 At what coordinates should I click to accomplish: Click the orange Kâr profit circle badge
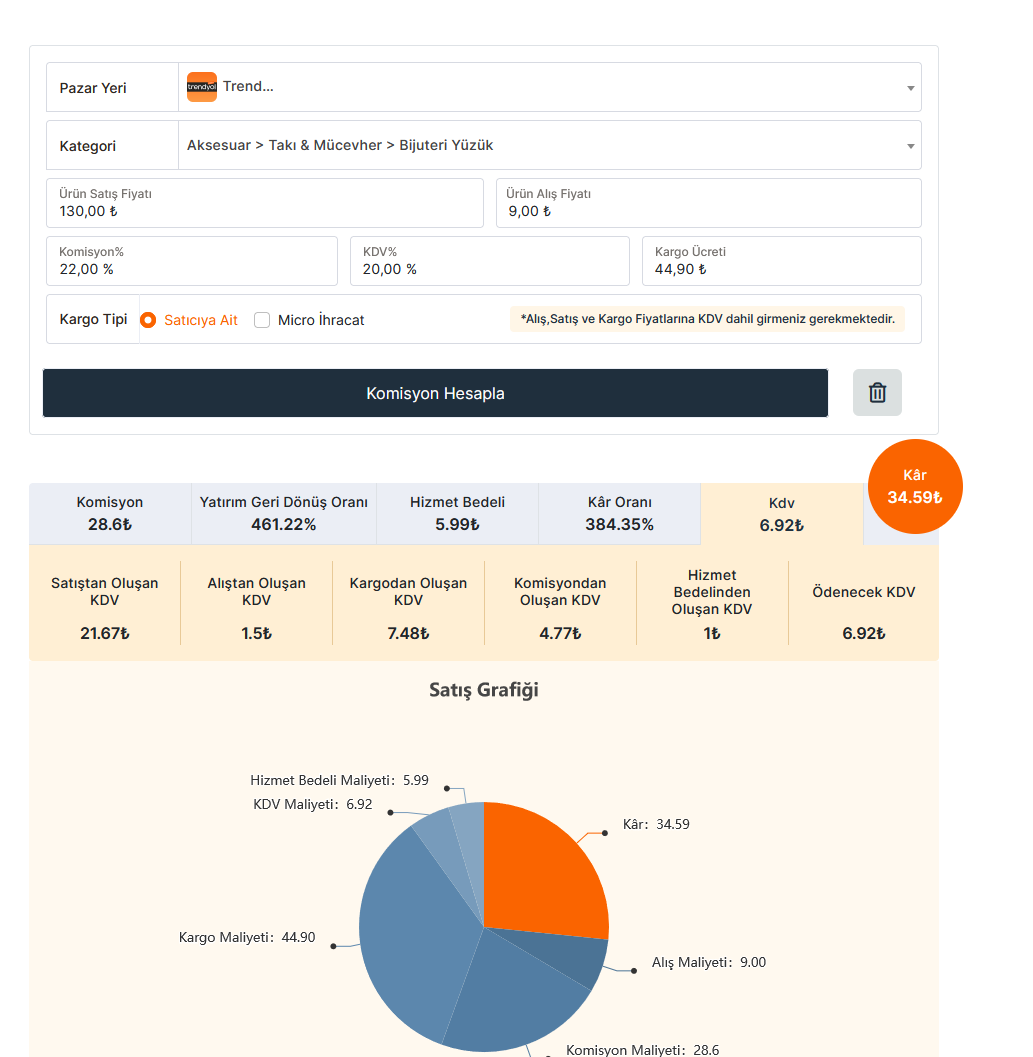915,487
